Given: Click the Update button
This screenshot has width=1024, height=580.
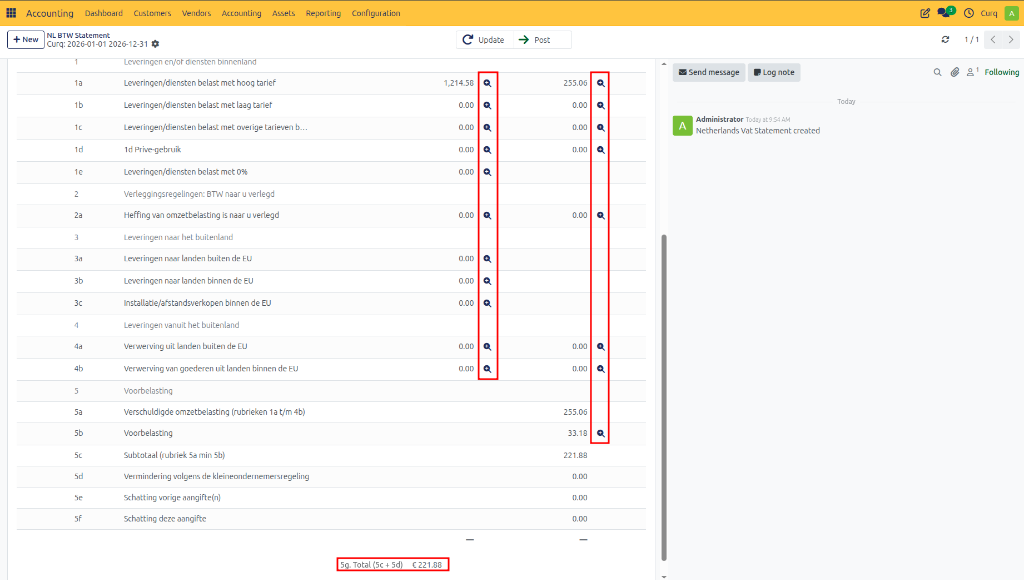Looking at the screenshot, I should click(x=484, y=40).
